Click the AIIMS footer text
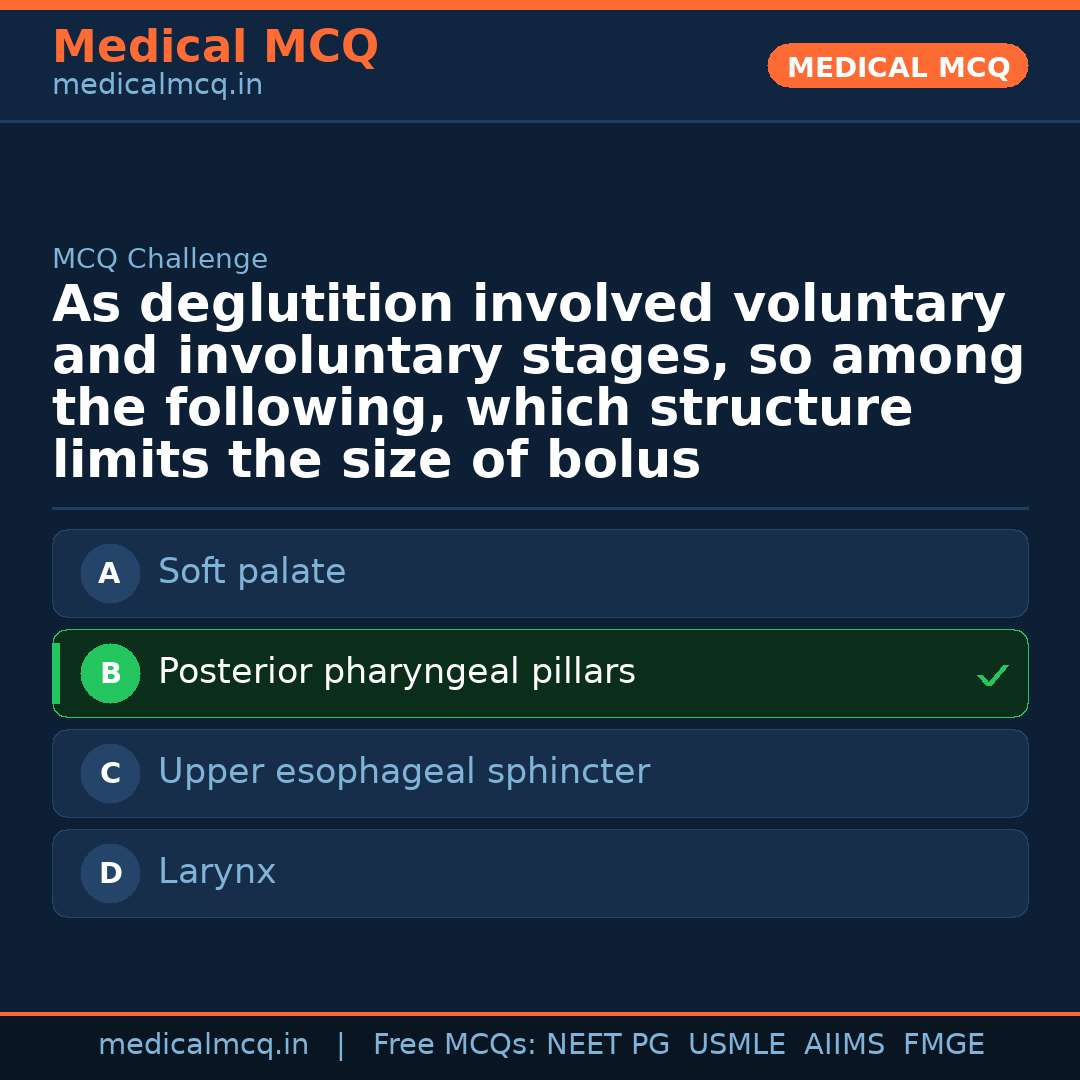 click(844, 1045)
